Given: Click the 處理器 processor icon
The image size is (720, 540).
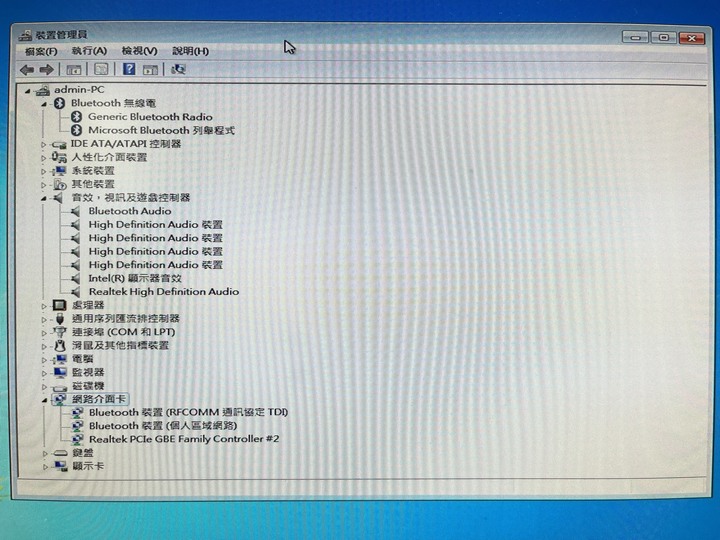Looking at the screenshot, I should (x=60, y=305).
